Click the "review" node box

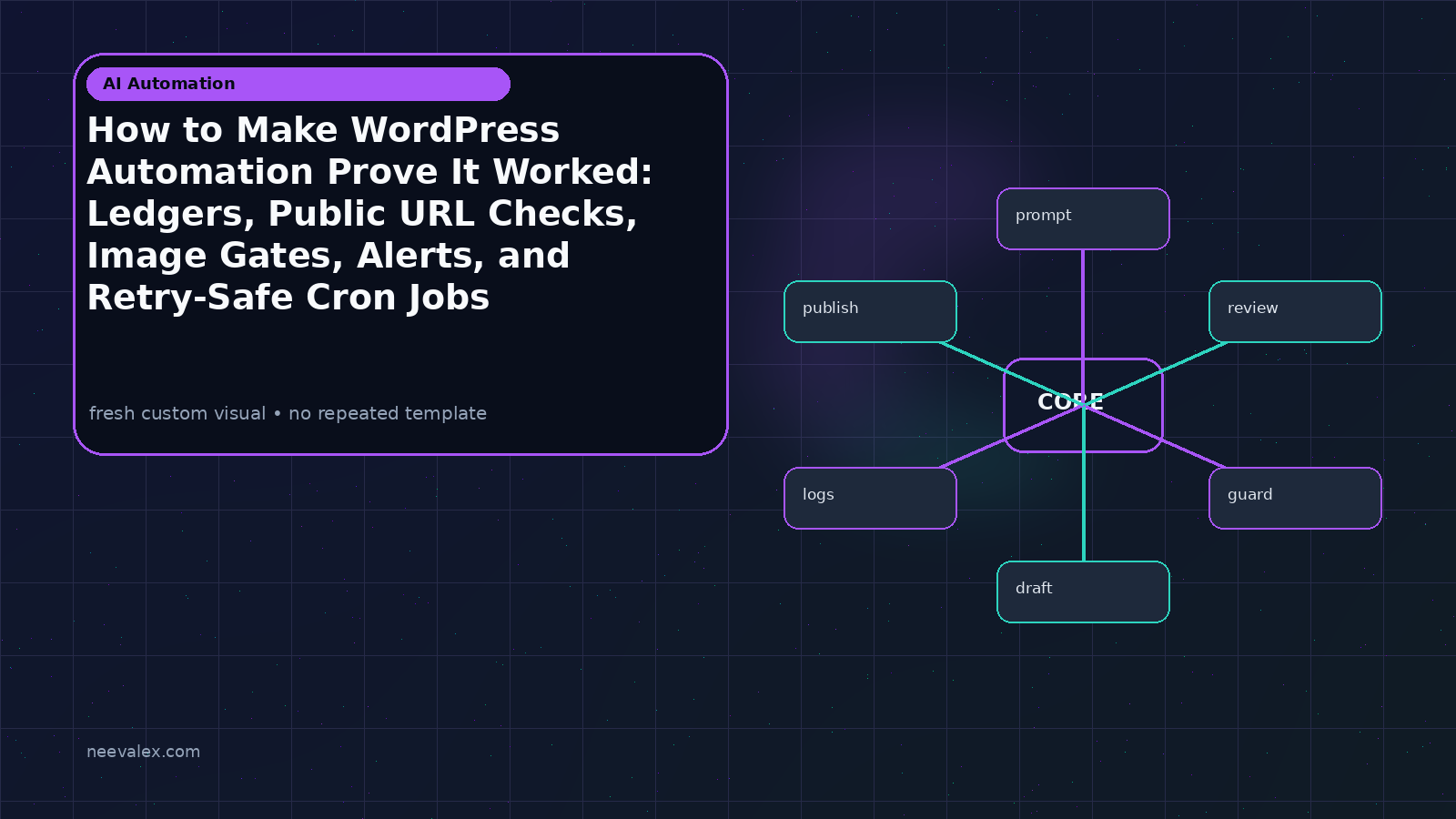coord(1295,311)
